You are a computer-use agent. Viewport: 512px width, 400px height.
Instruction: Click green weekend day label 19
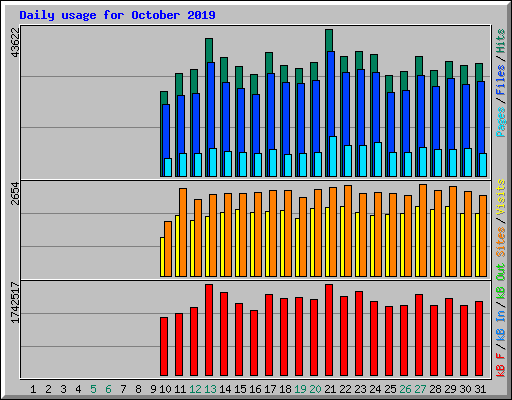click(300, 389)
